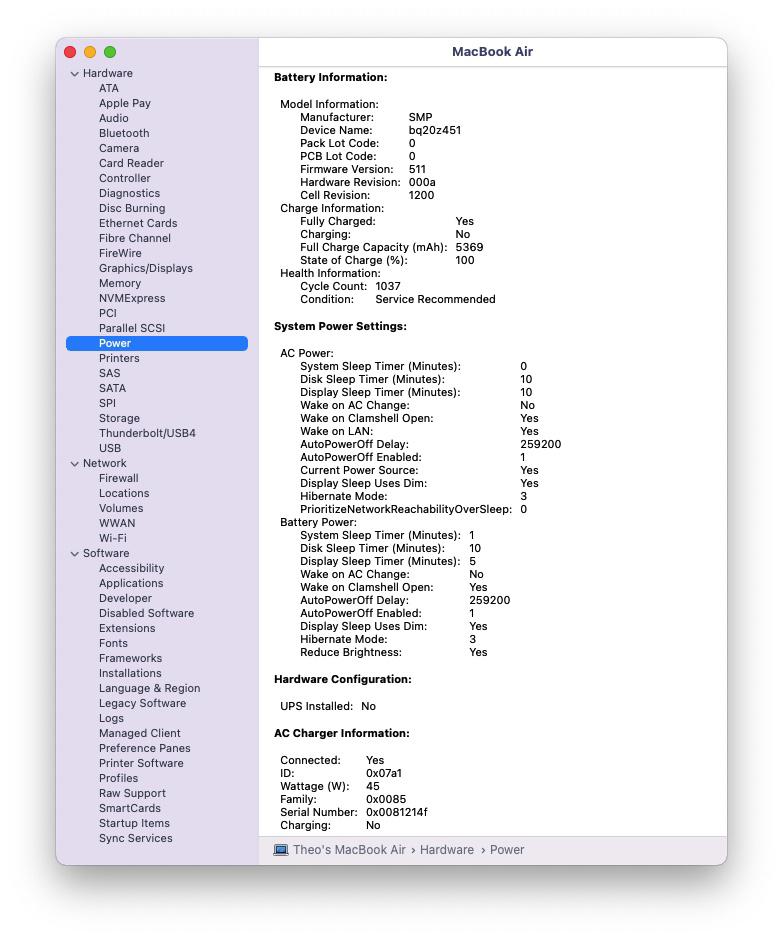The image size is (783, 939).
Task: Open the Installations entry
Action: (130, 673)
